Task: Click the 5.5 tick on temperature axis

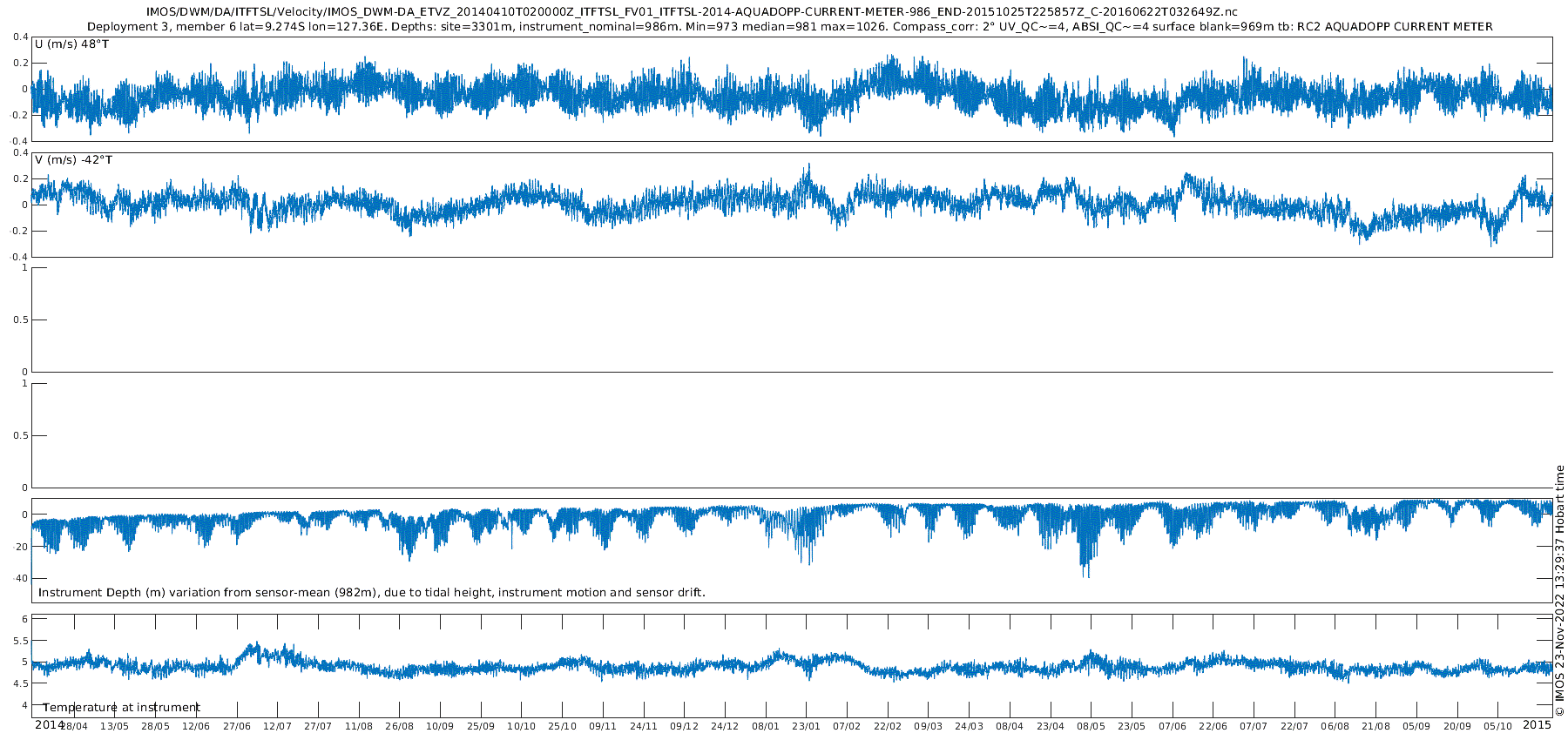Action: 20,641
